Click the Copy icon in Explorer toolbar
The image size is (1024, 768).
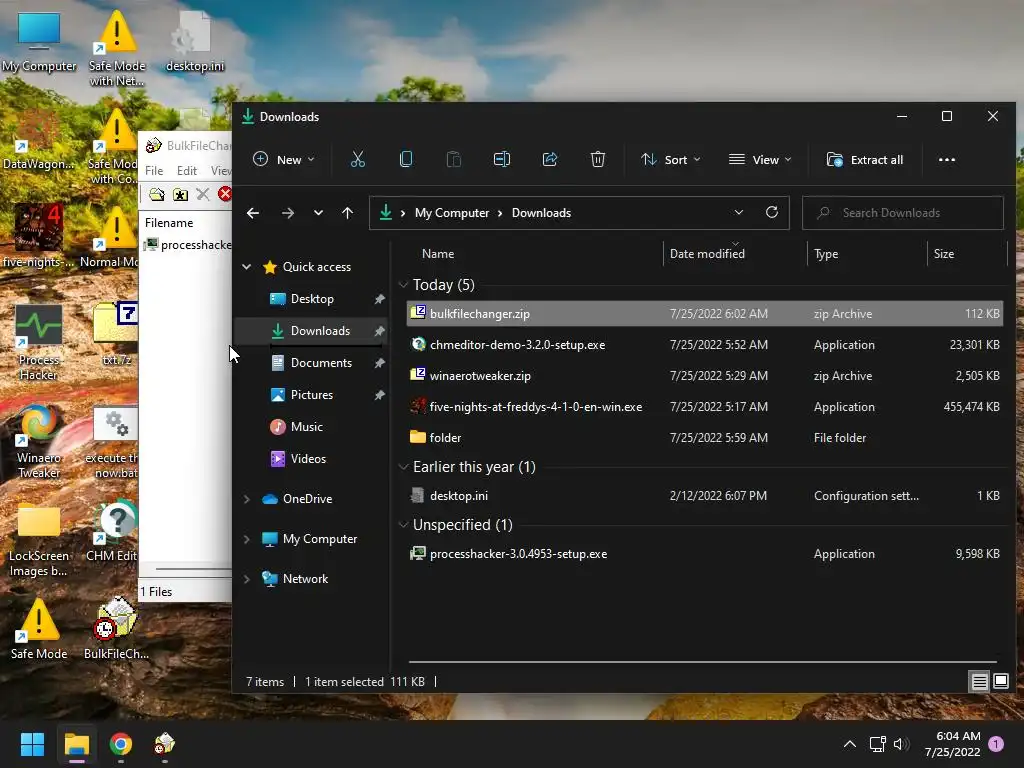[406, 159]
